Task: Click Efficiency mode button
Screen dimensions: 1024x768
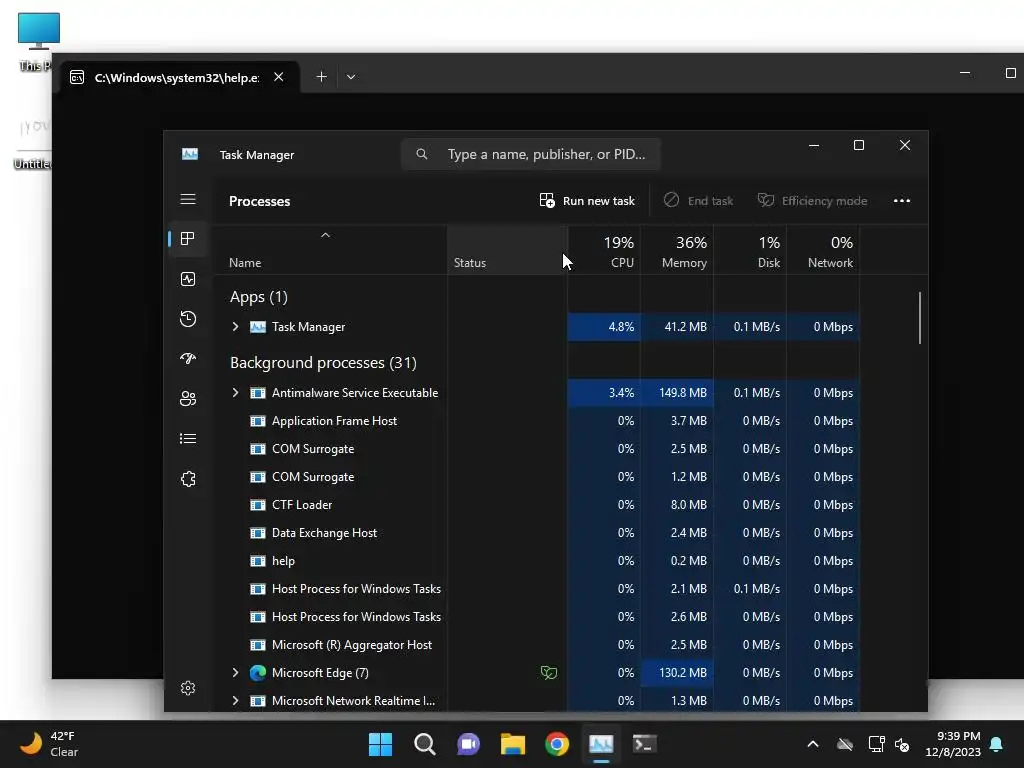Action: tap(812, 200)
